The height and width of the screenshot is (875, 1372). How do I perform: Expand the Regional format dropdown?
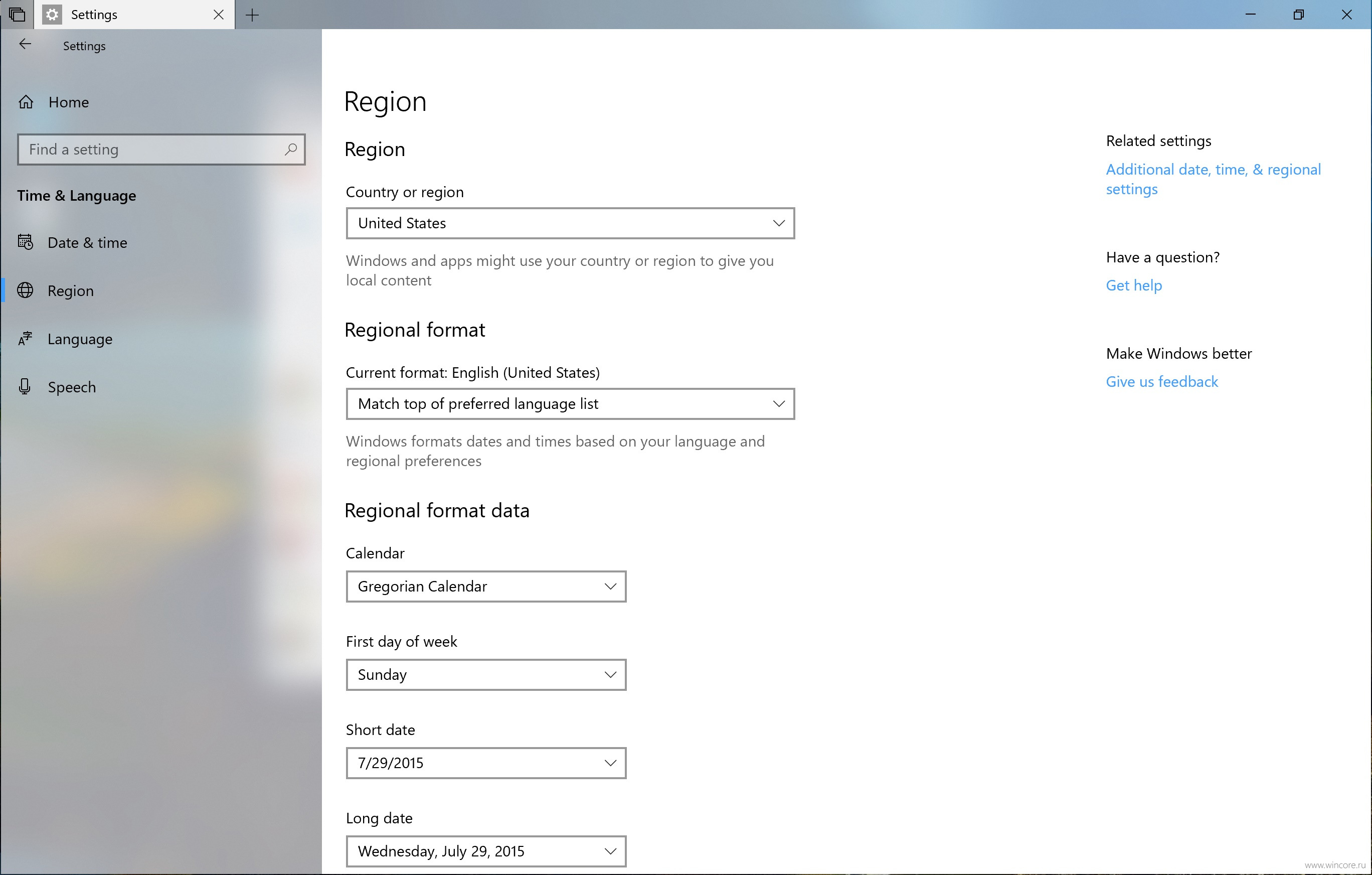tap(569, 403)
